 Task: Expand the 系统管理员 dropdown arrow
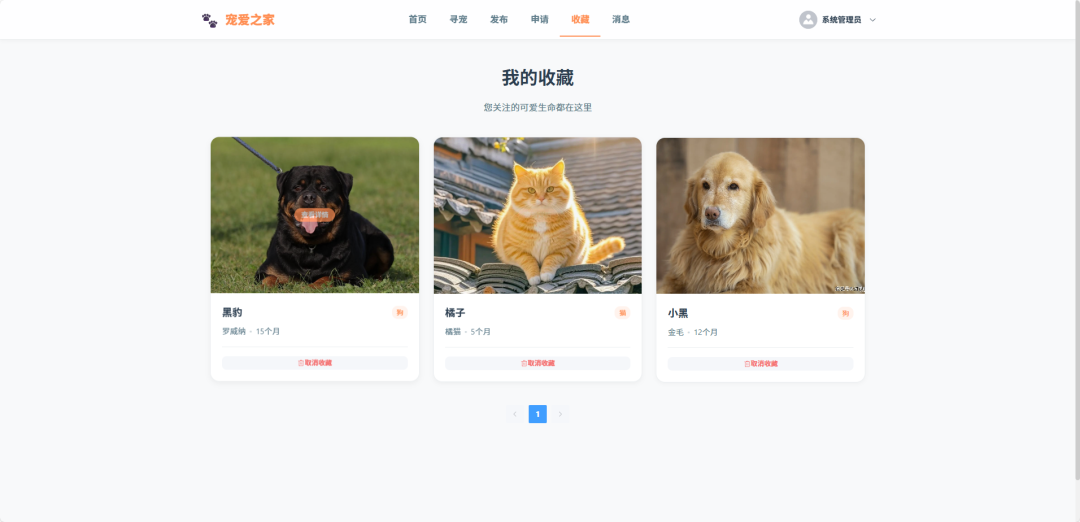[873, 20]
